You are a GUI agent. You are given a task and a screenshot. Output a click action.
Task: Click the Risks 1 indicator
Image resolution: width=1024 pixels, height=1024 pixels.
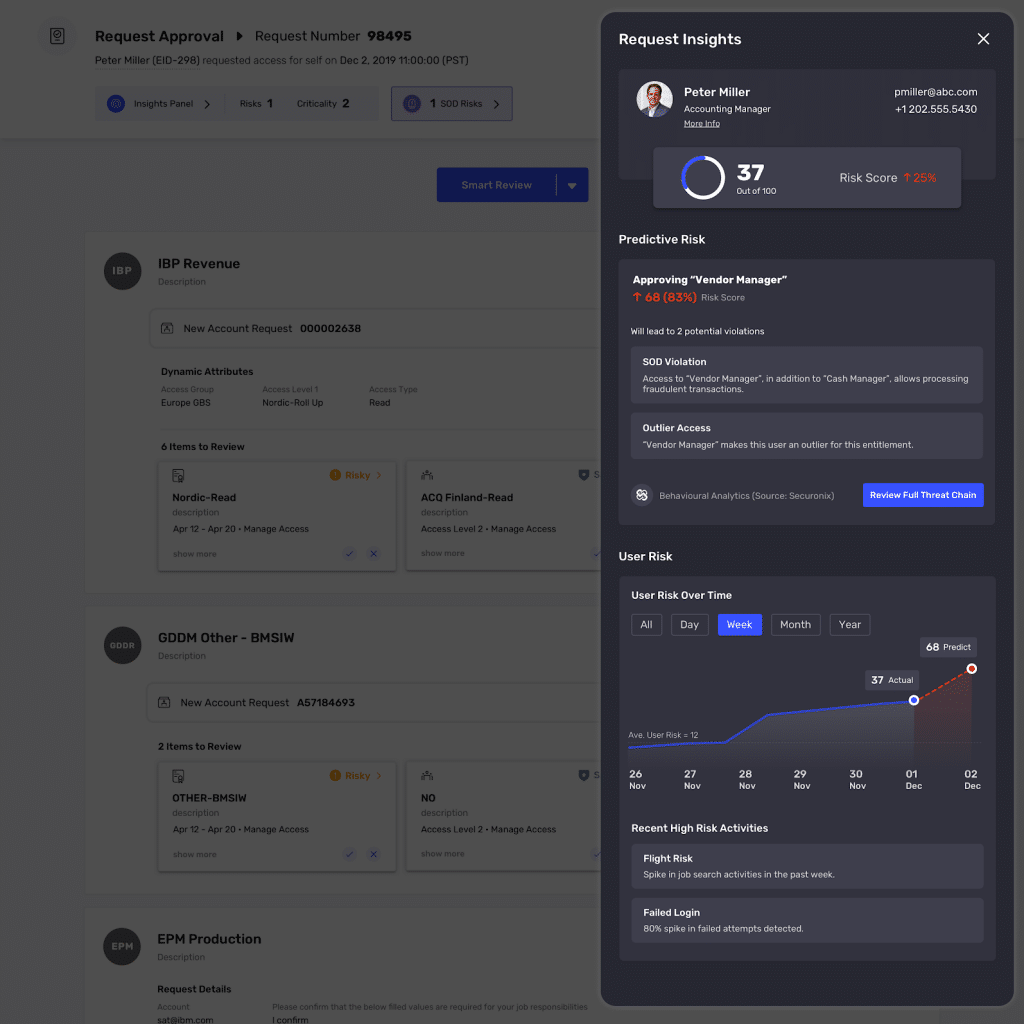coord(256,104)
